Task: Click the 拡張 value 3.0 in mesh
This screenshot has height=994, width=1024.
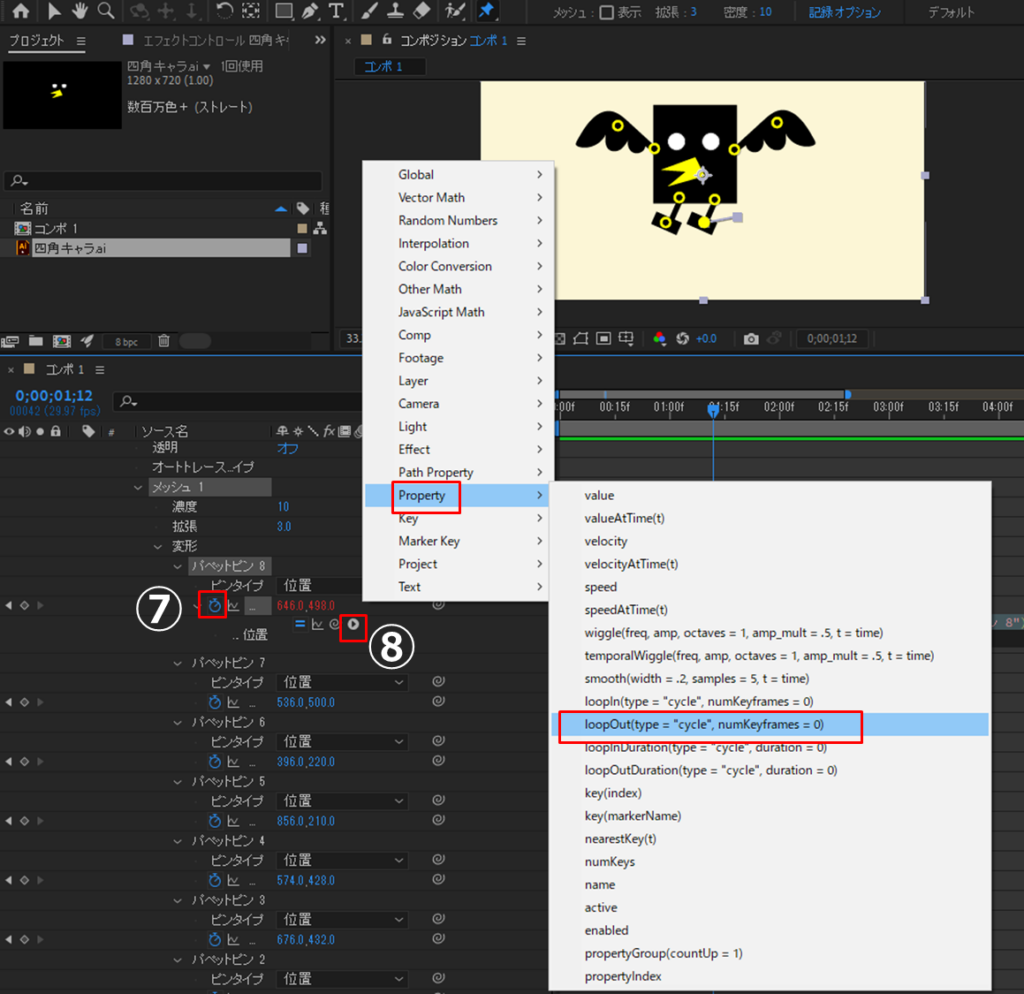Action: [x=284, y=526]
